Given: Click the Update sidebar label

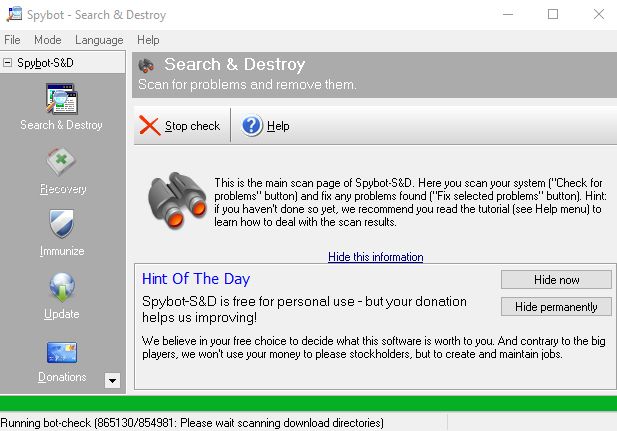Looking at the screenshot, I should (62, 314).
